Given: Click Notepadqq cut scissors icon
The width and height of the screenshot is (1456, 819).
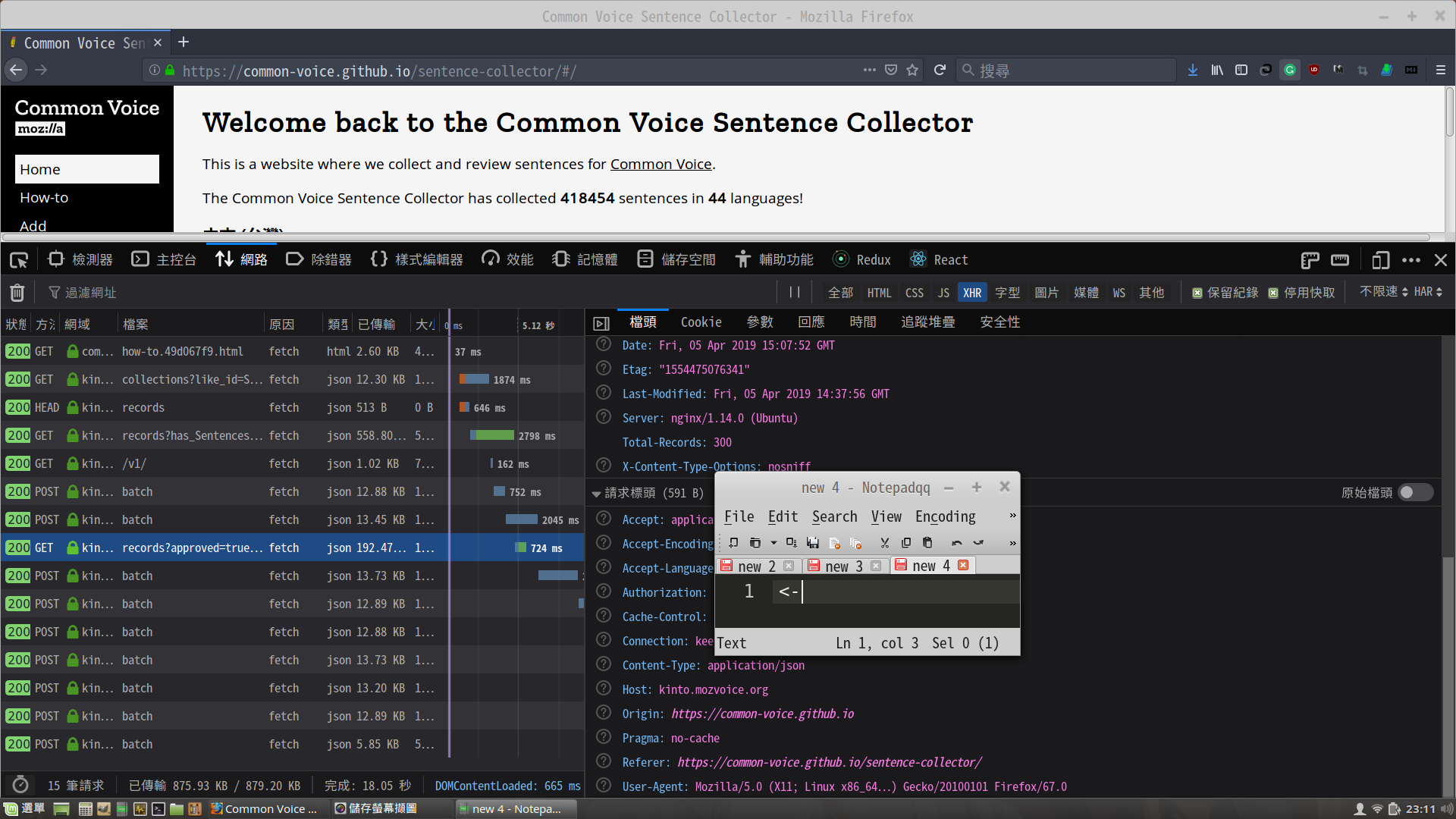Looking at the screenshot, I should pyautogui.click(x=884, y=543).
